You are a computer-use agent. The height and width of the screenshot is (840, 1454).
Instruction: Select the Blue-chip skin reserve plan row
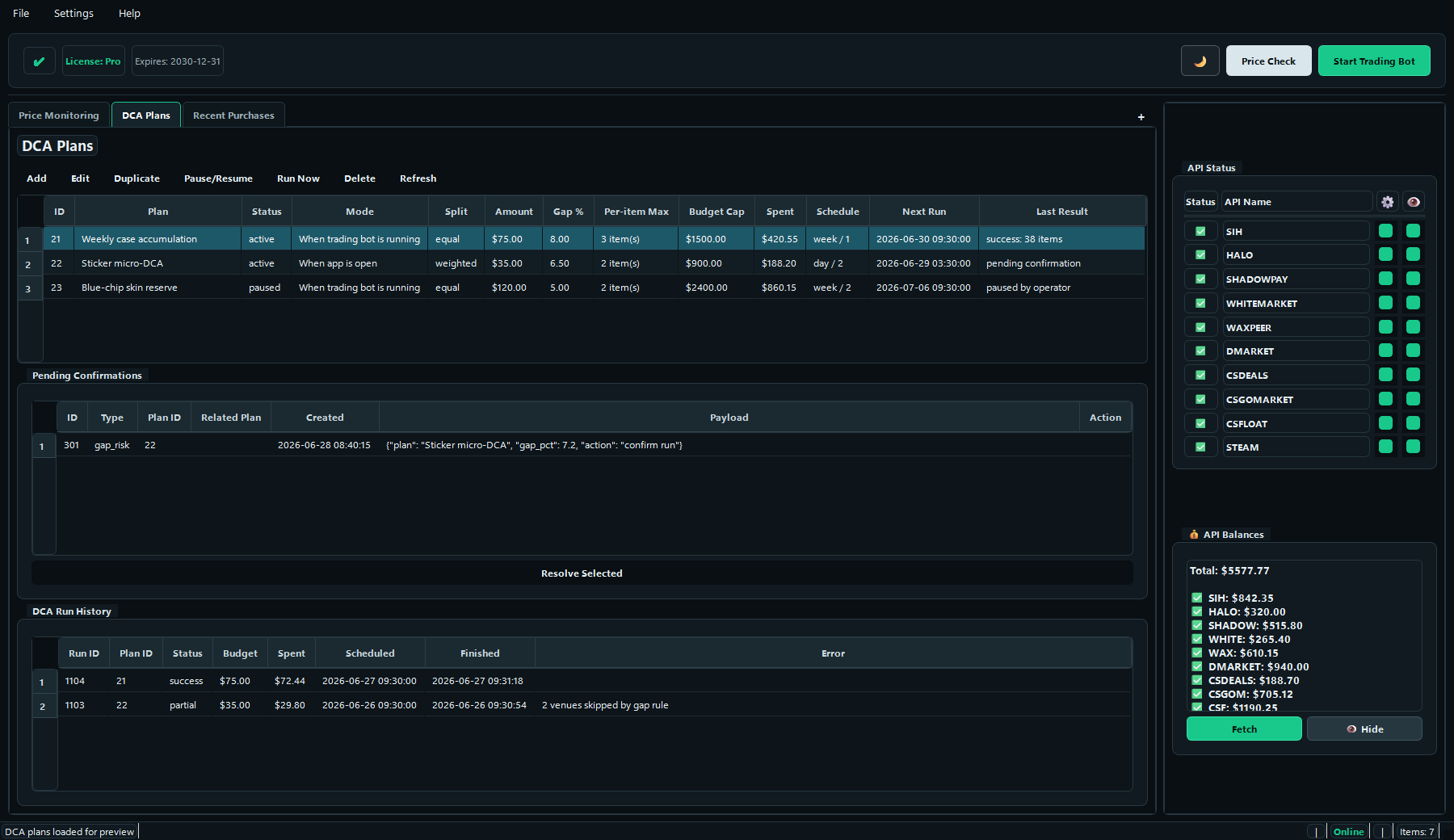coord(595,288)
